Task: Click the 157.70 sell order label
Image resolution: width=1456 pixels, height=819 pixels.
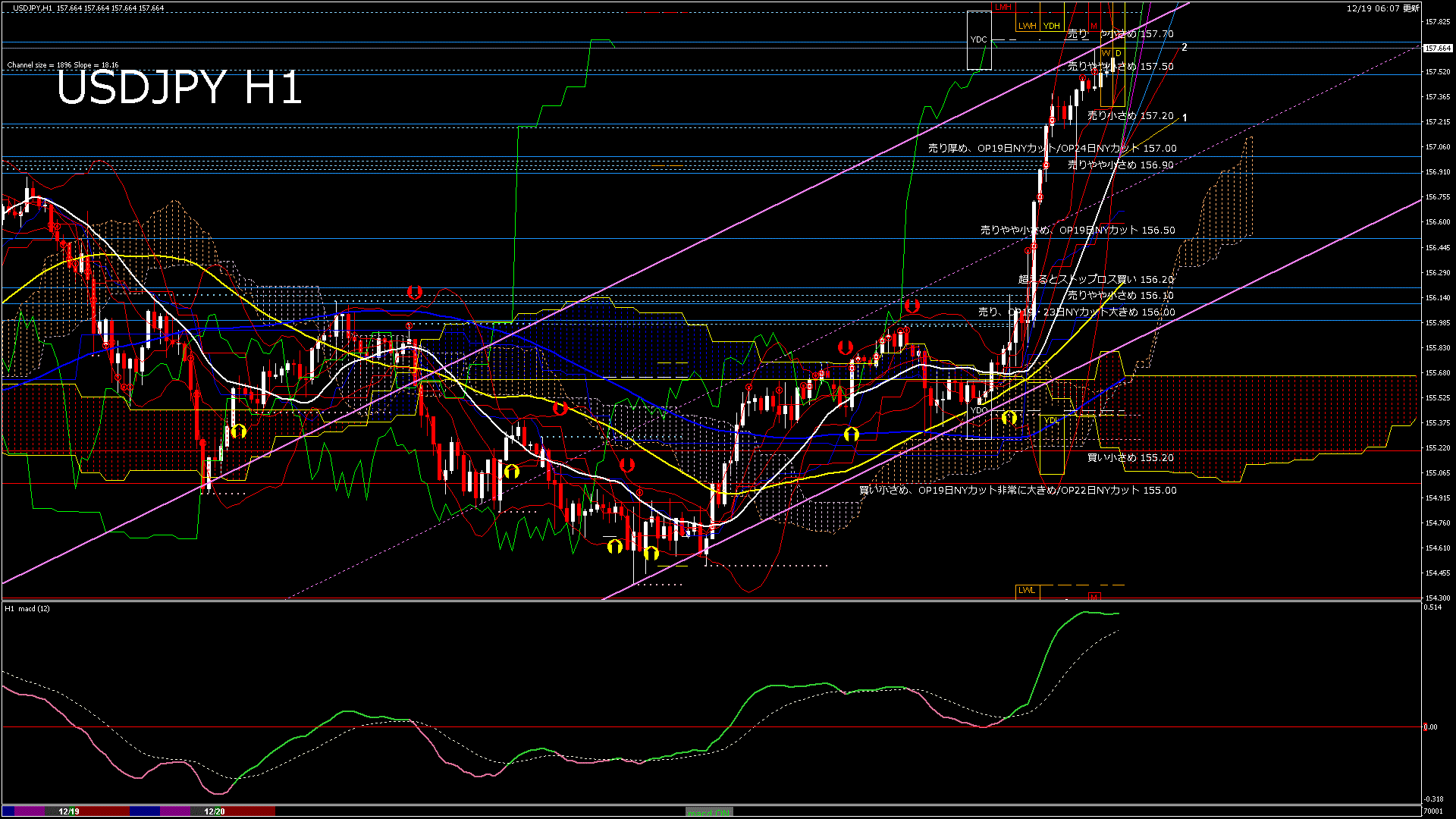Action: [x=1120, y=34]
